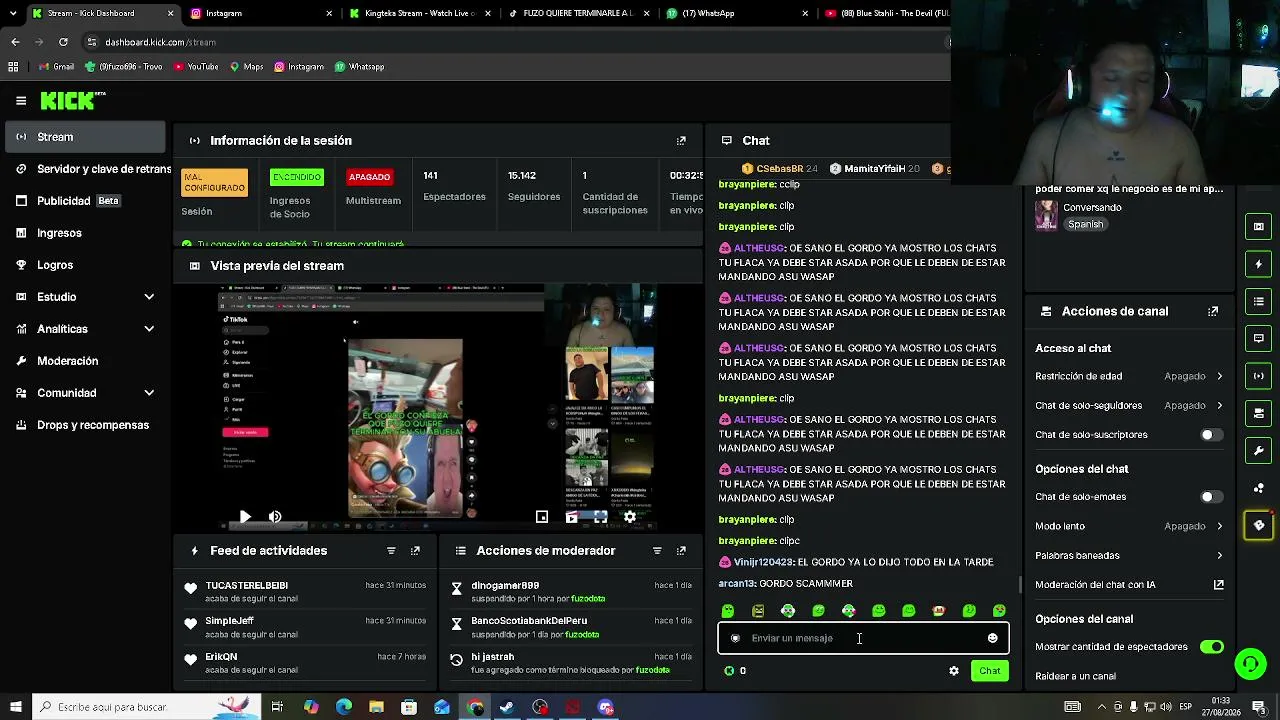Open Drops y recompensas

click(x=85, y=425)
